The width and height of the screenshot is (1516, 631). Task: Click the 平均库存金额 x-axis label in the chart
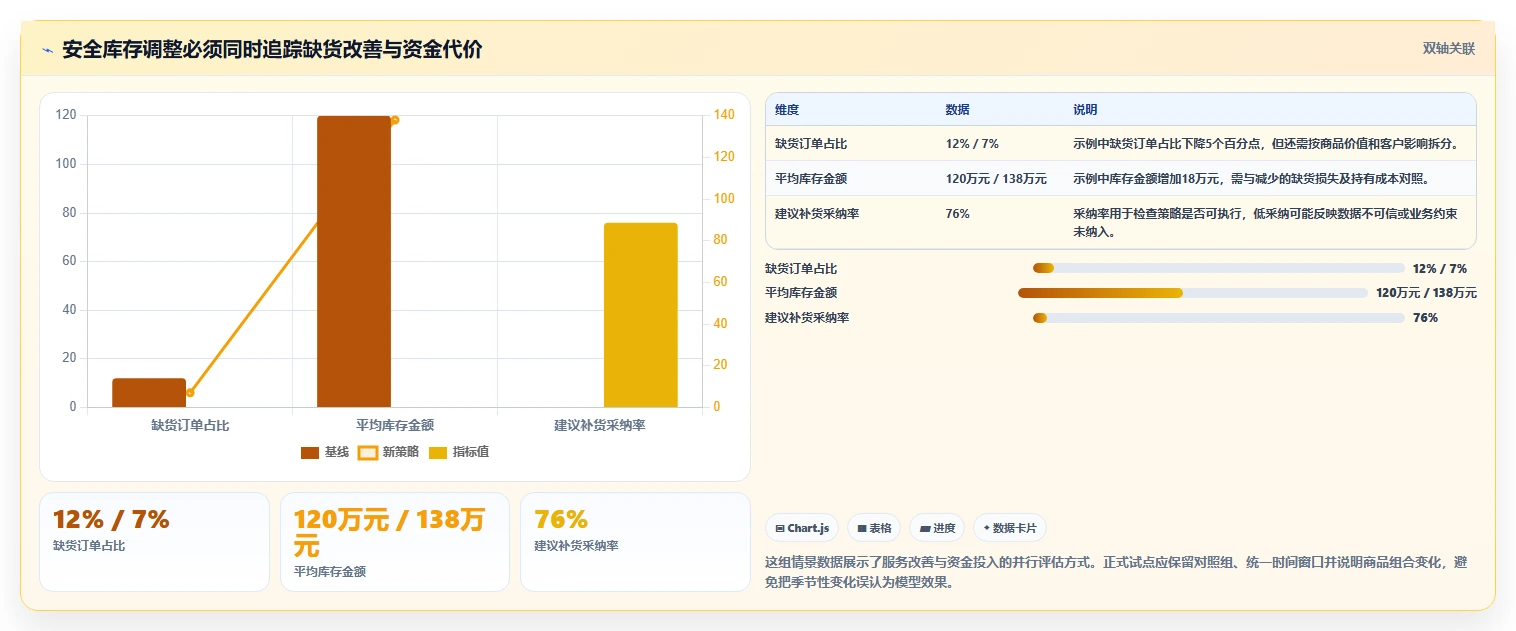click(395, 425)
